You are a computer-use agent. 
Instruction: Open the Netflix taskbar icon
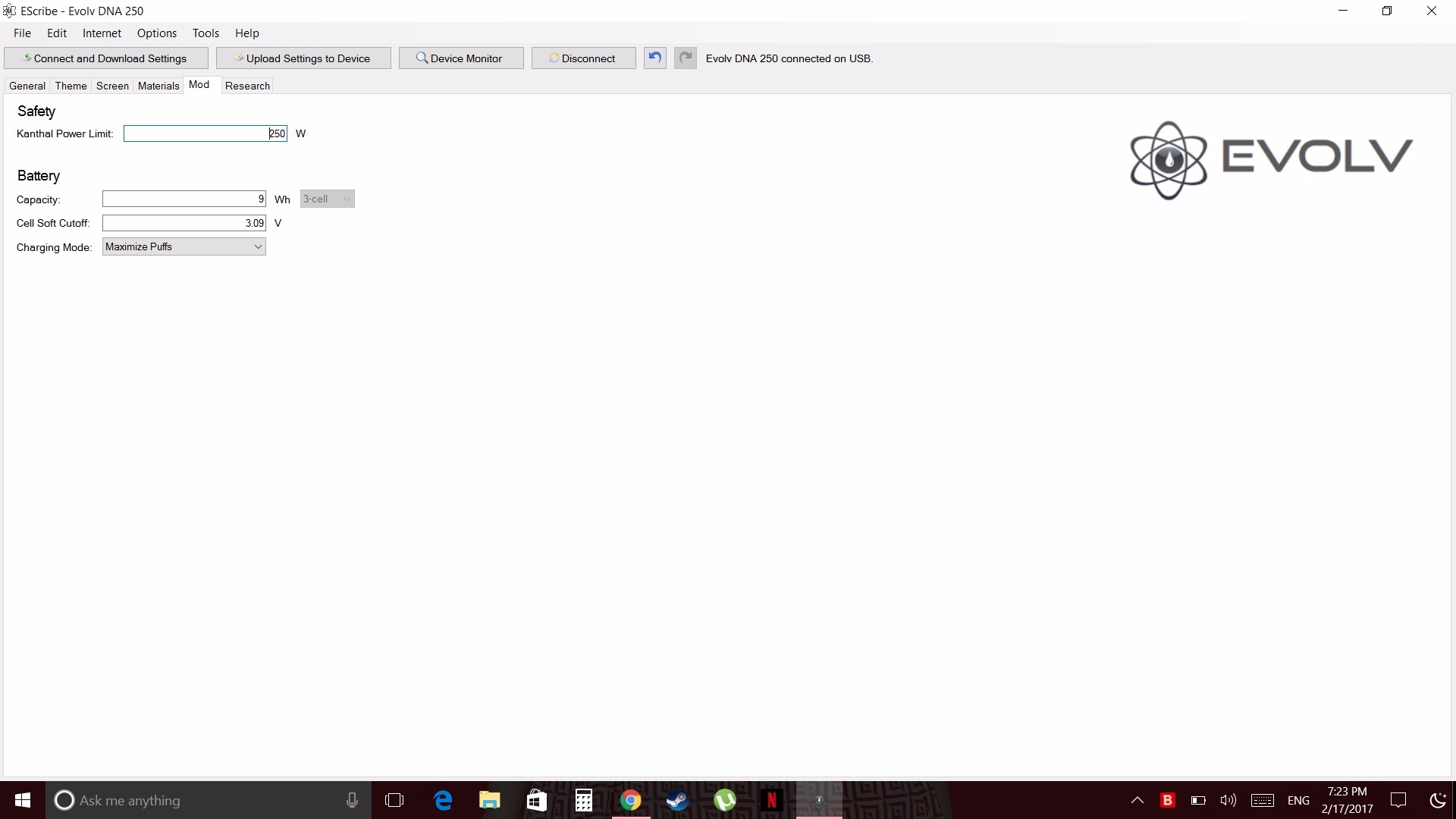[771, 800]
